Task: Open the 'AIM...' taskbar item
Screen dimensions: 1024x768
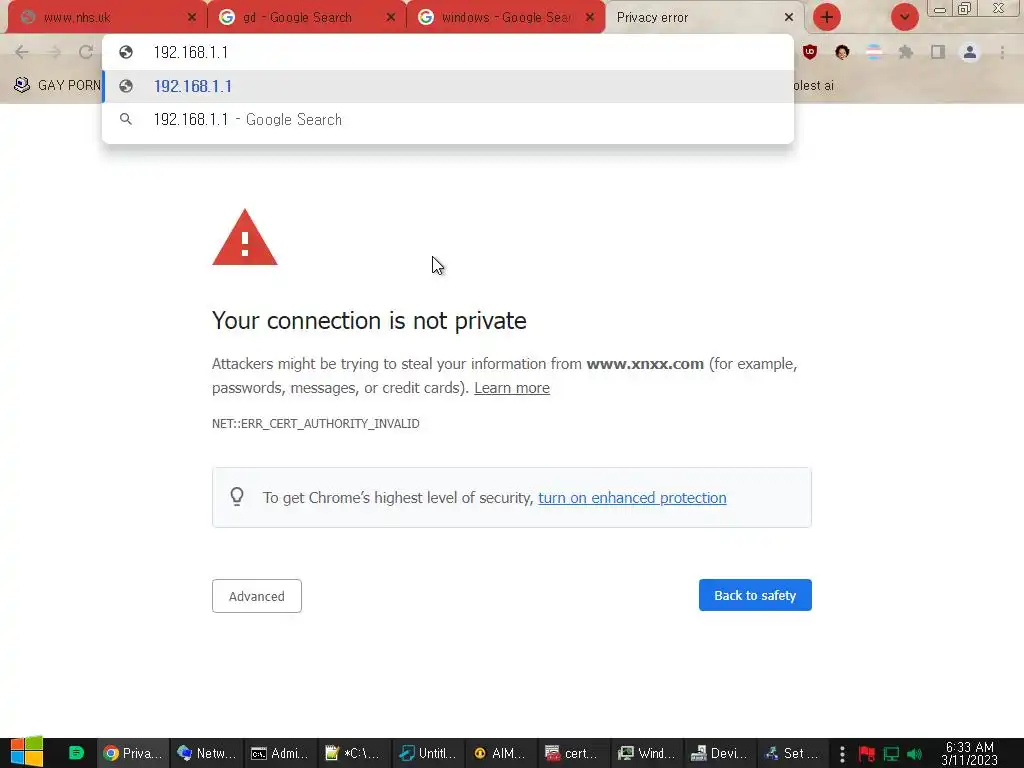Action: [x=502, y=753]
